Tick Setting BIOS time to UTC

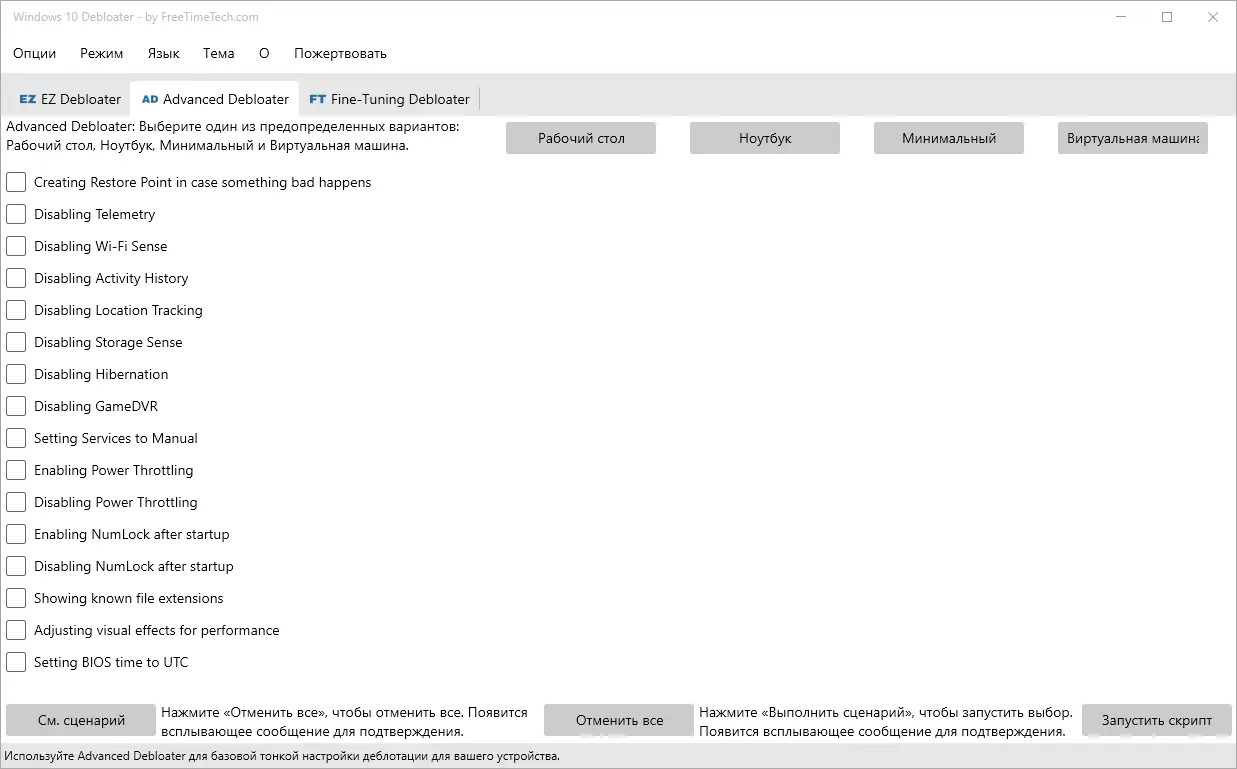(x=16, y=662)
